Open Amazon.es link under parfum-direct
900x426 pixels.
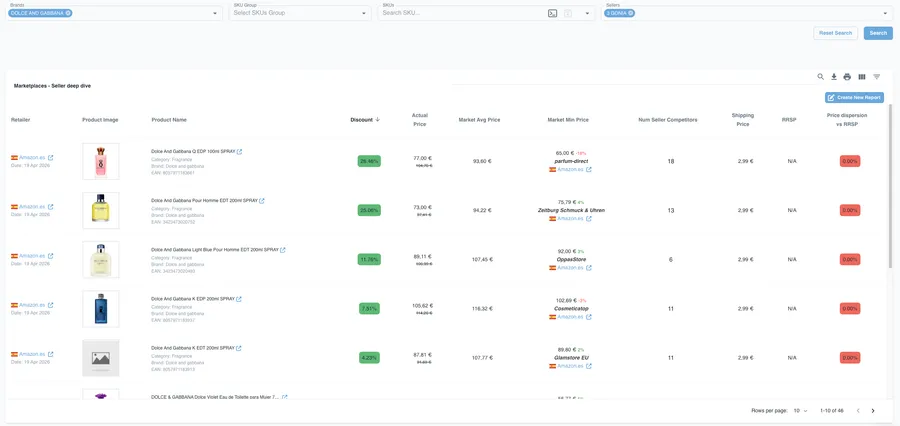point(571,169)
